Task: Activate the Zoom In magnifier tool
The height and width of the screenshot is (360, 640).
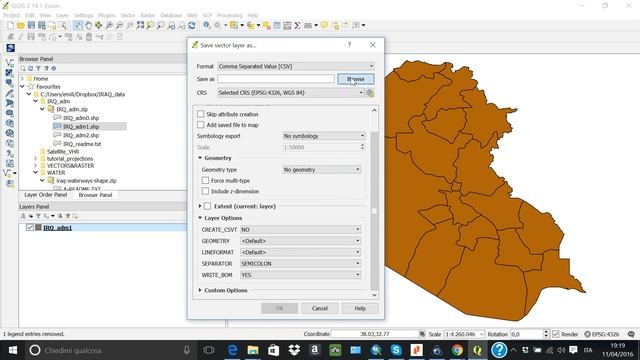Action: click(x=109, y=25)
